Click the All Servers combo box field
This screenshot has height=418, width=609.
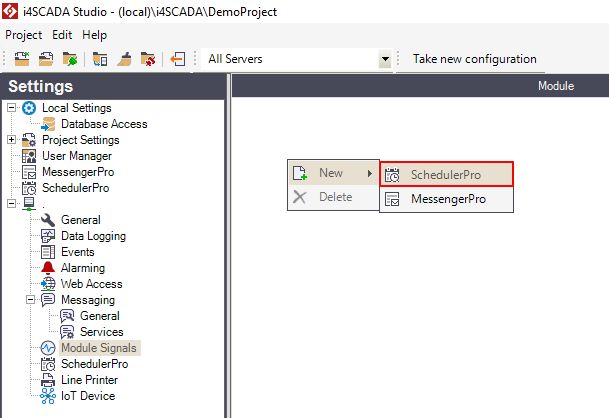click(297, 59)
